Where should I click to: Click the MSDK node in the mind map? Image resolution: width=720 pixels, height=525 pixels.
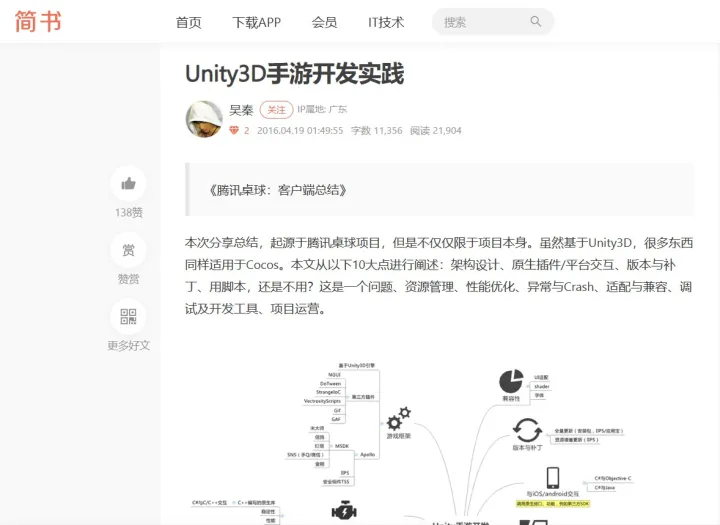(342, 446)
